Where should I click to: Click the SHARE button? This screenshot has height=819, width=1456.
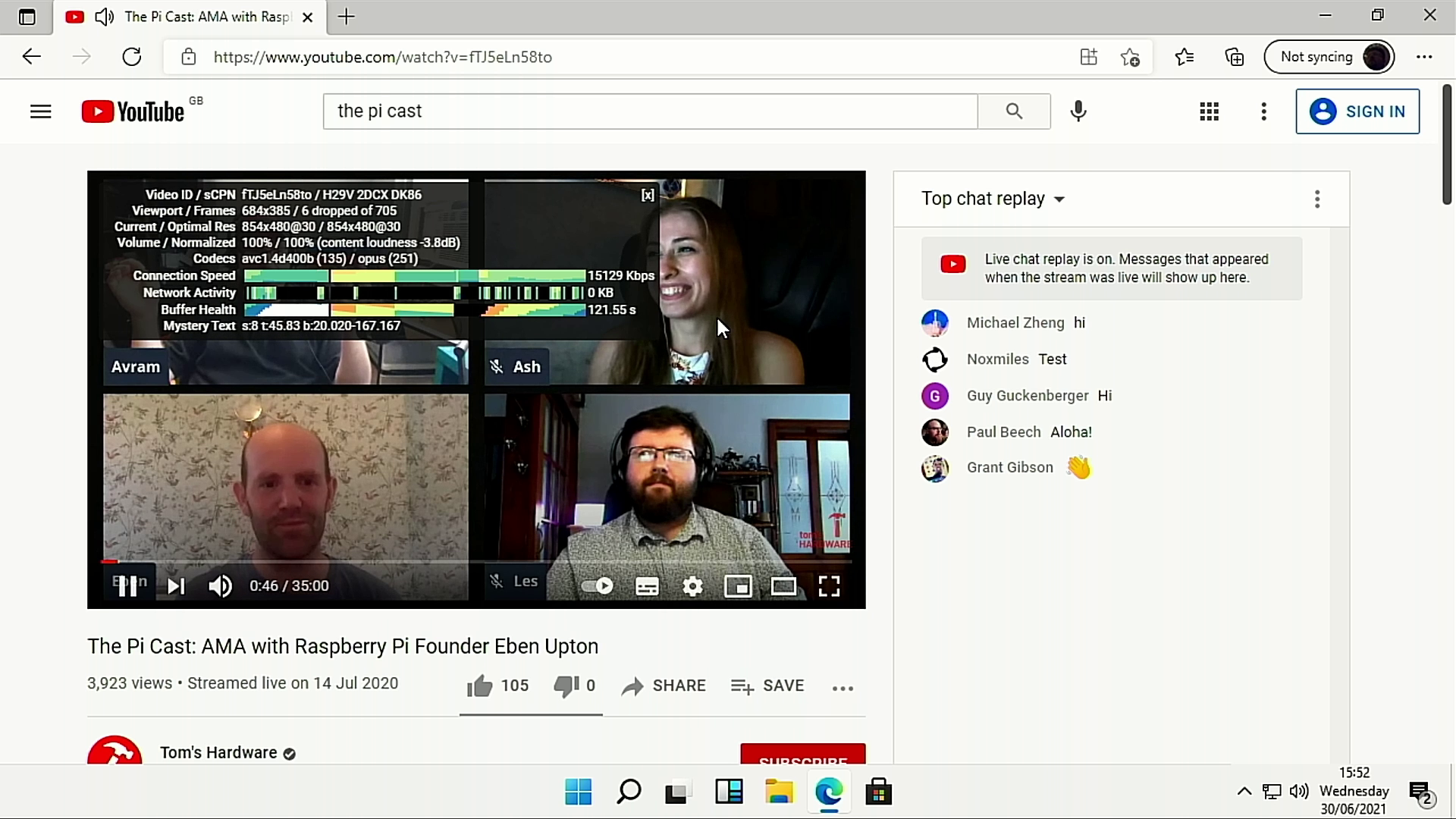point(664,686)
